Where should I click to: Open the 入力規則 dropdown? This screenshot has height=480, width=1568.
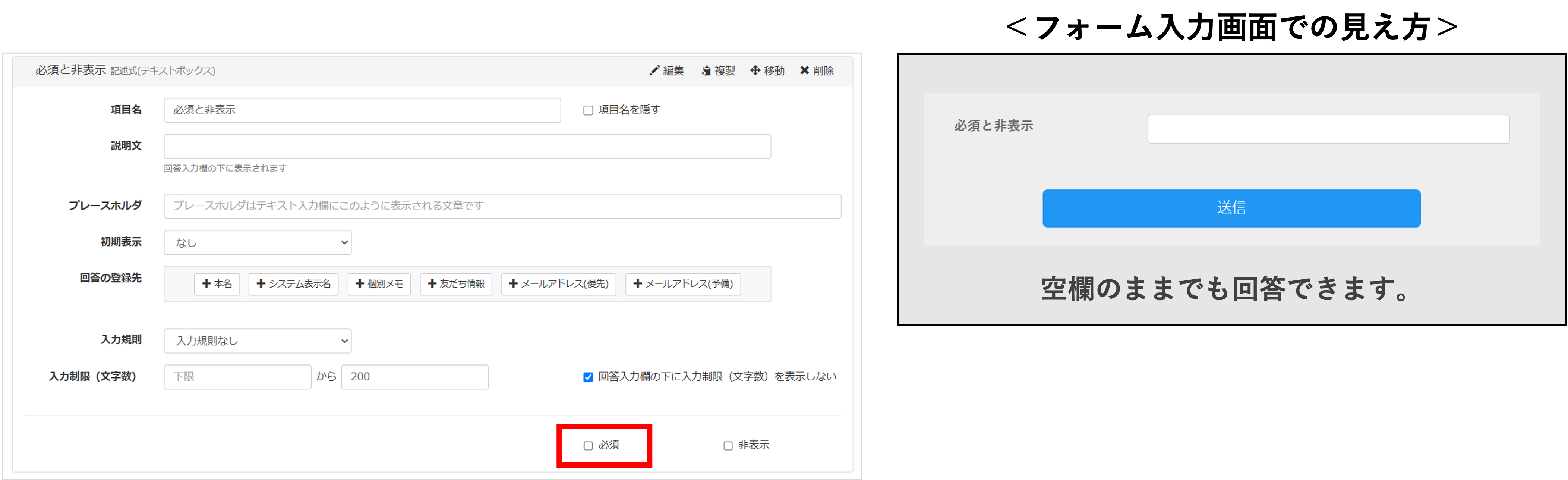[257, 341]
